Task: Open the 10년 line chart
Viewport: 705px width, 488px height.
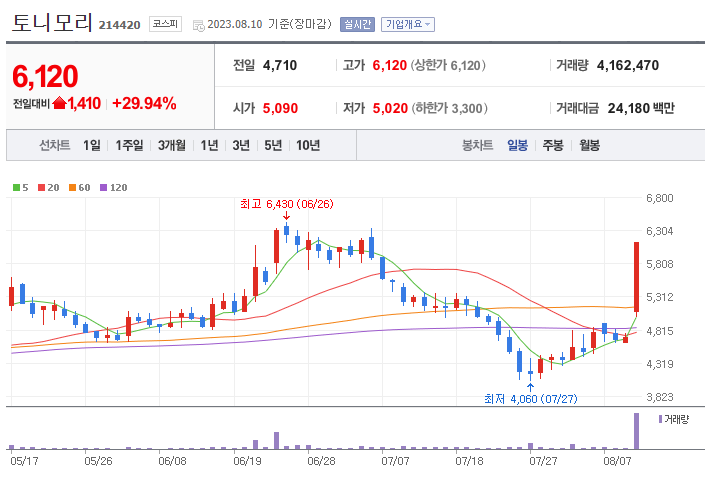Action: click(308, 145)
